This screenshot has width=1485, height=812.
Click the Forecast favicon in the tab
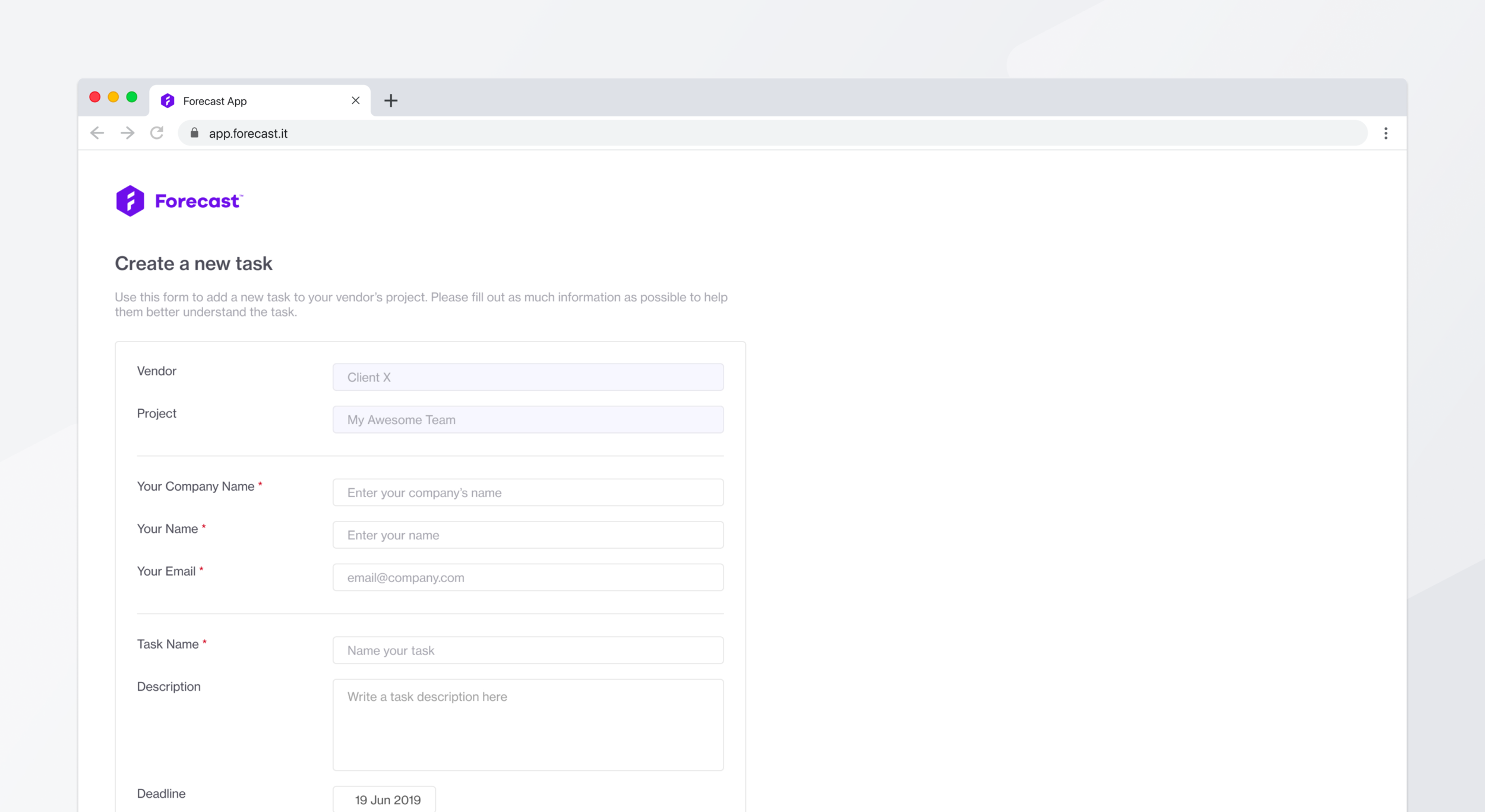pyautogui.click(x=168, y=101)
